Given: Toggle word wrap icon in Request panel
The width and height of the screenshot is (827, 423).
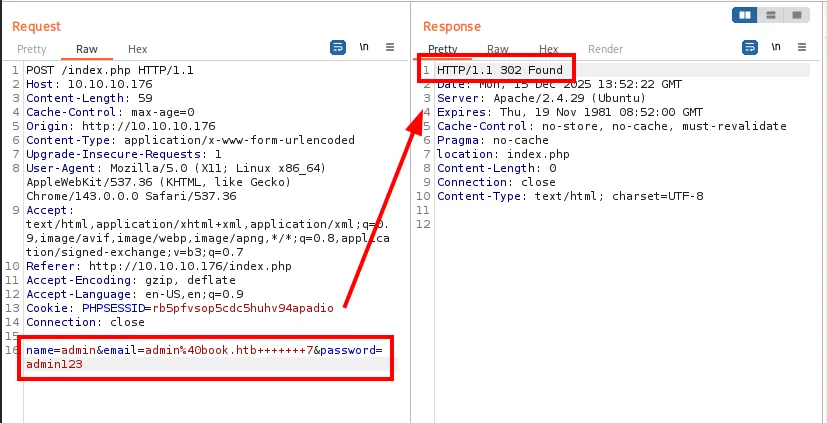Looking at the screenshot, I should [x=338, y=47].
